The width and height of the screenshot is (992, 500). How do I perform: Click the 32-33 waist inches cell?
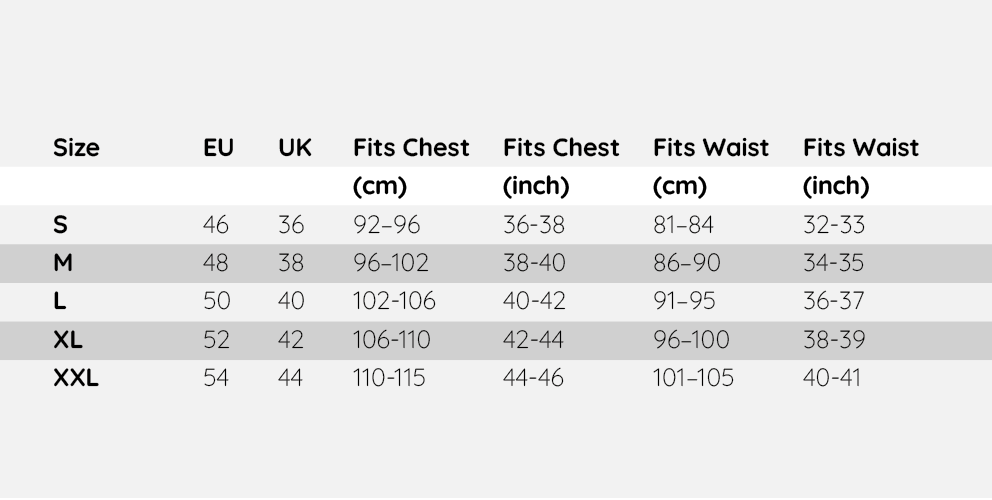click(834, 225)
